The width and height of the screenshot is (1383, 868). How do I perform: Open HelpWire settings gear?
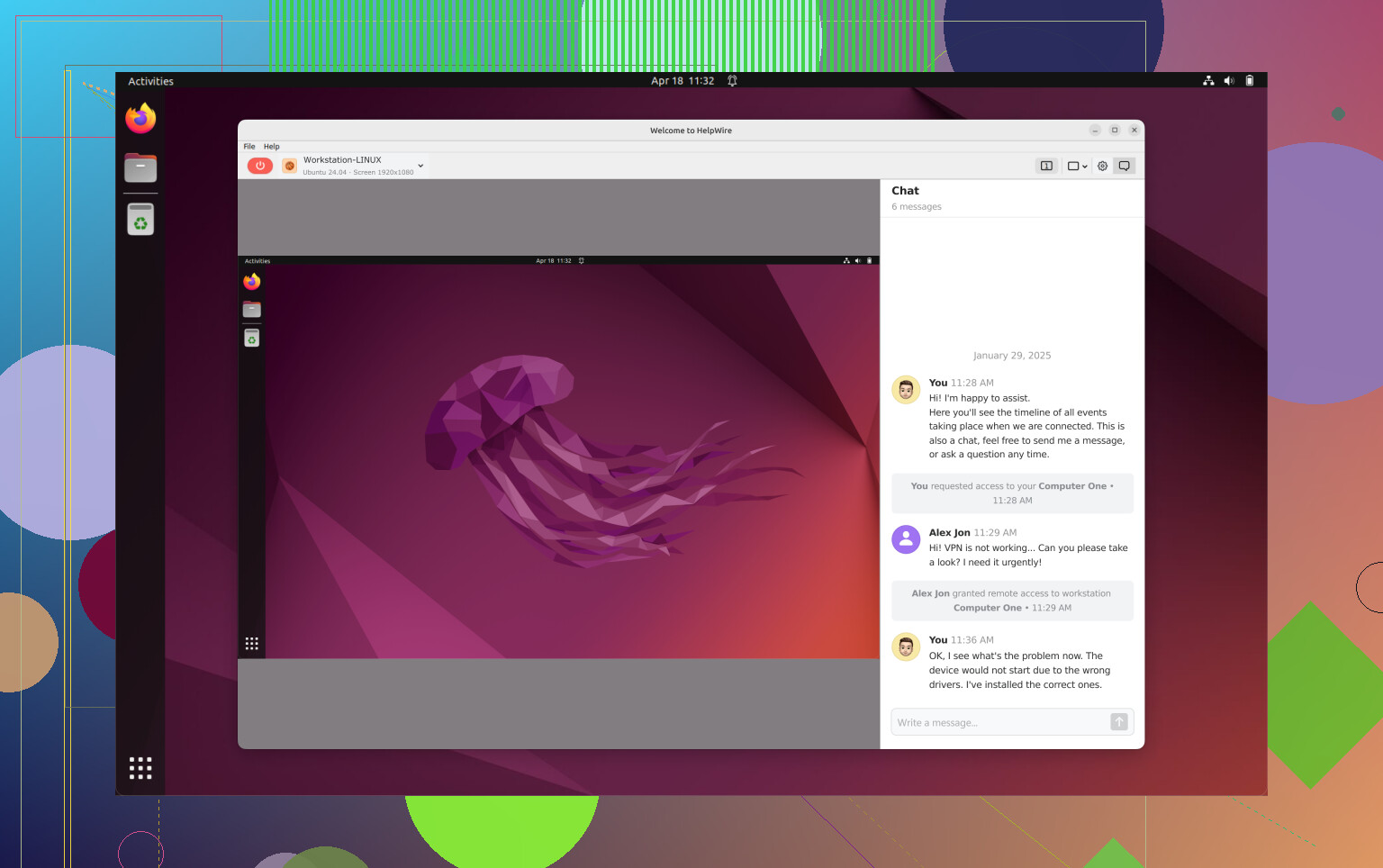(1102, 166)
